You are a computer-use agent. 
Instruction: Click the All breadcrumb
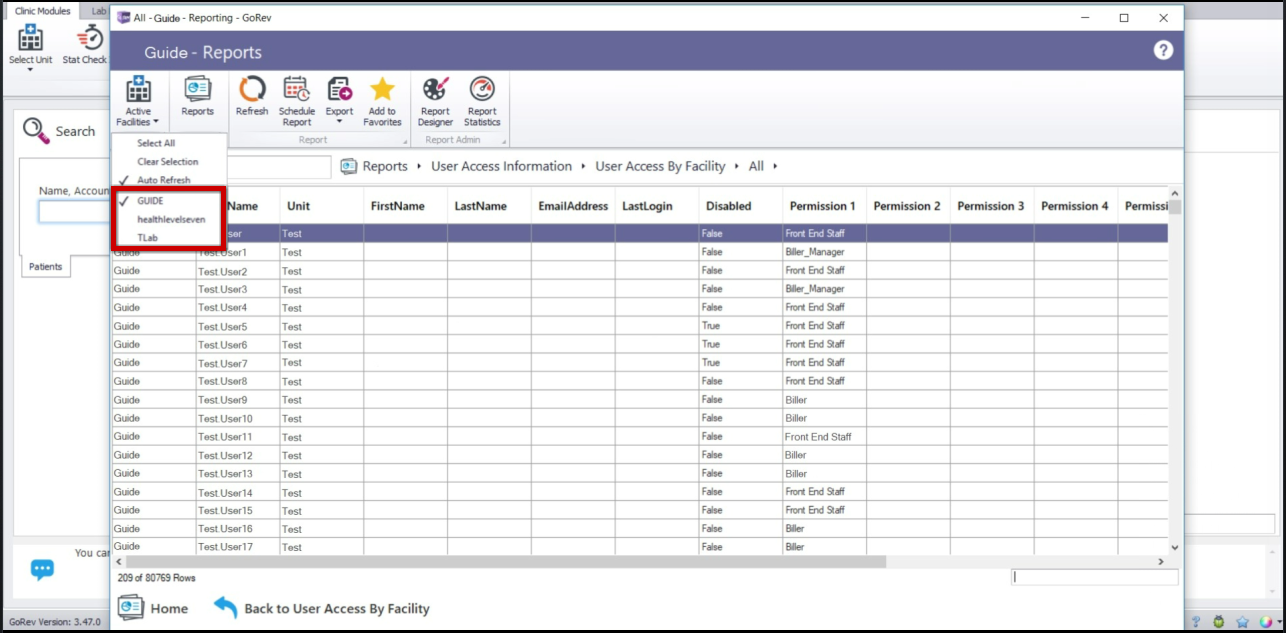756,166
